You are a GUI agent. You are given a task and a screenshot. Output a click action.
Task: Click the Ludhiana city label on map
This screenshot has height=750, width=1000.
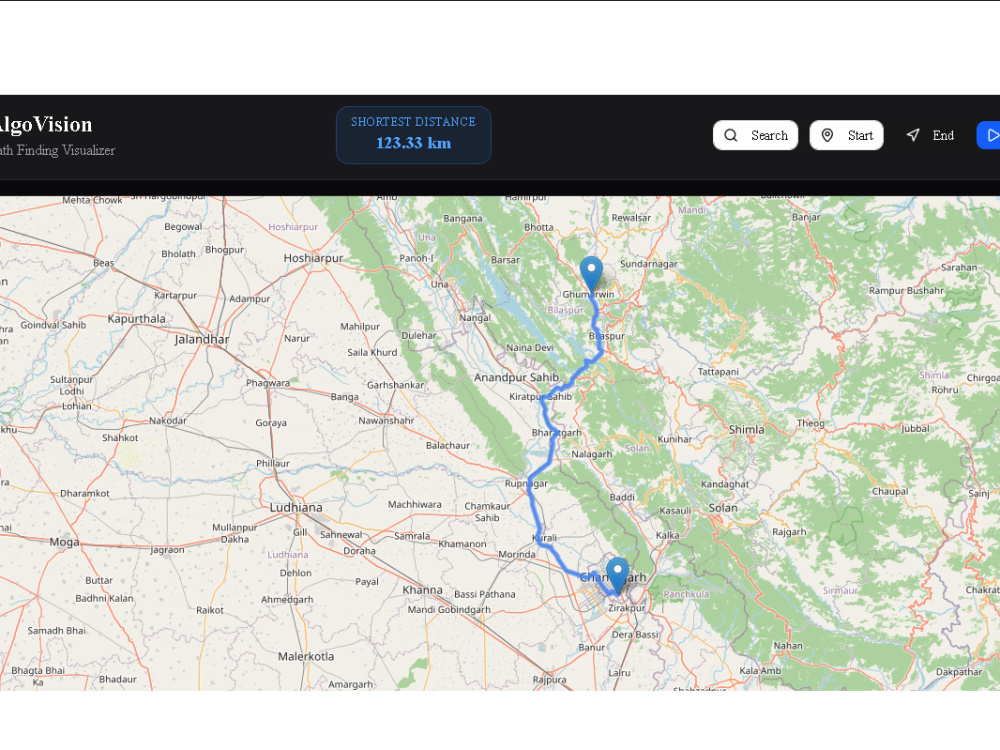pyautogui.click(x=296, y=508)
